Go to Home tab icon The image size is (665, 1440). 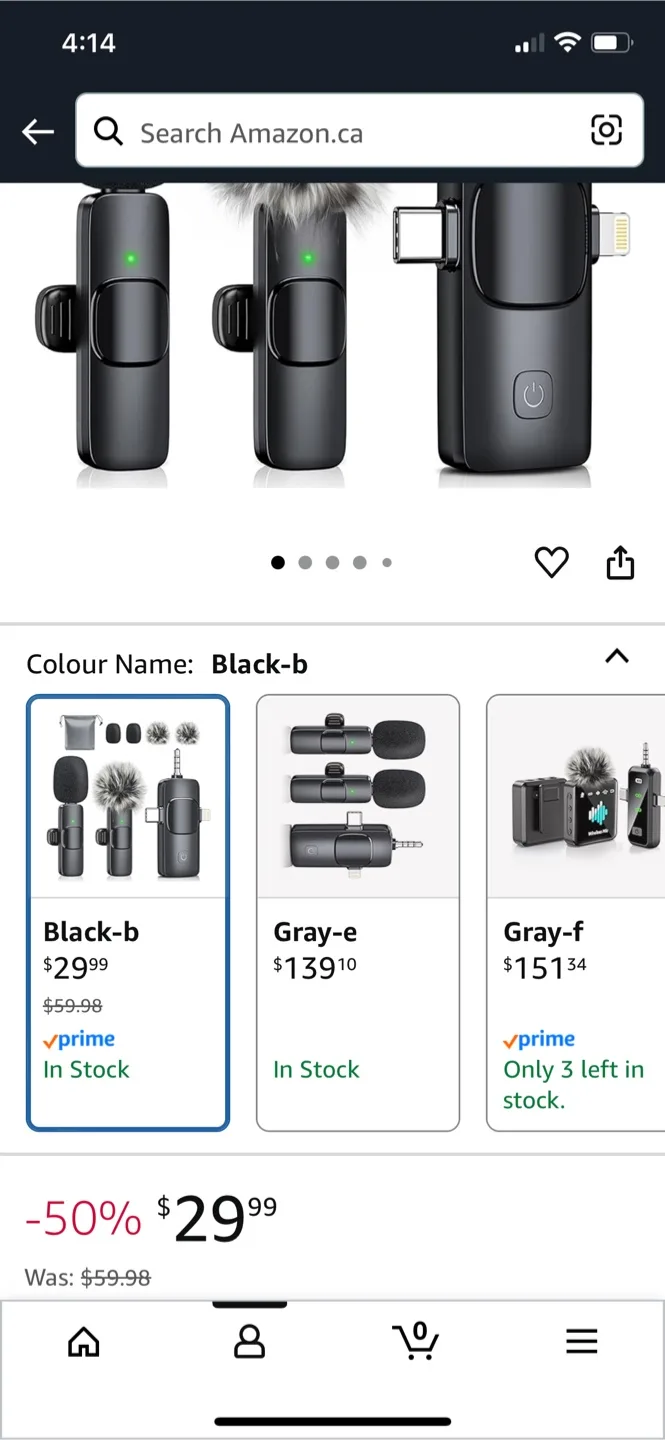(x=84, y=1342)
